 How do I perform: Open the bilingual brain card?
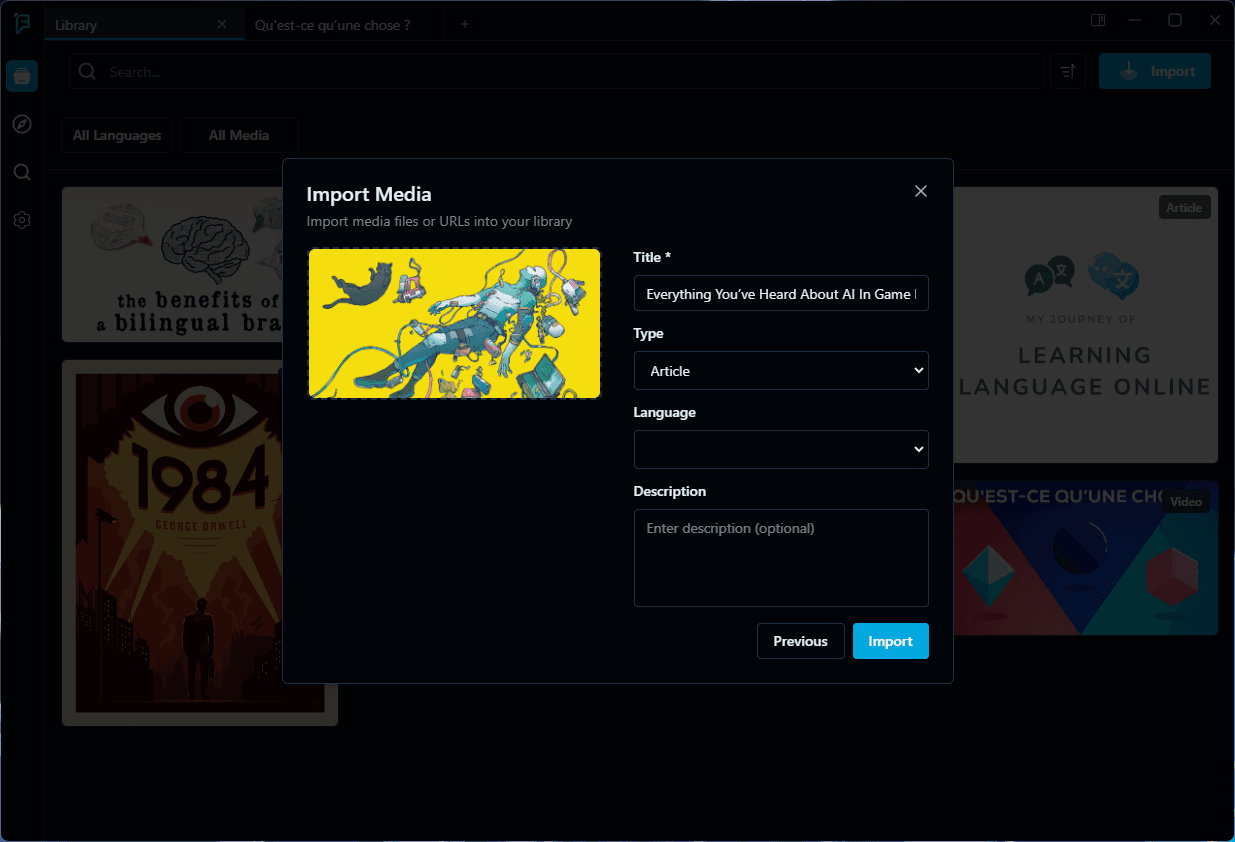[x=172, y=264]
